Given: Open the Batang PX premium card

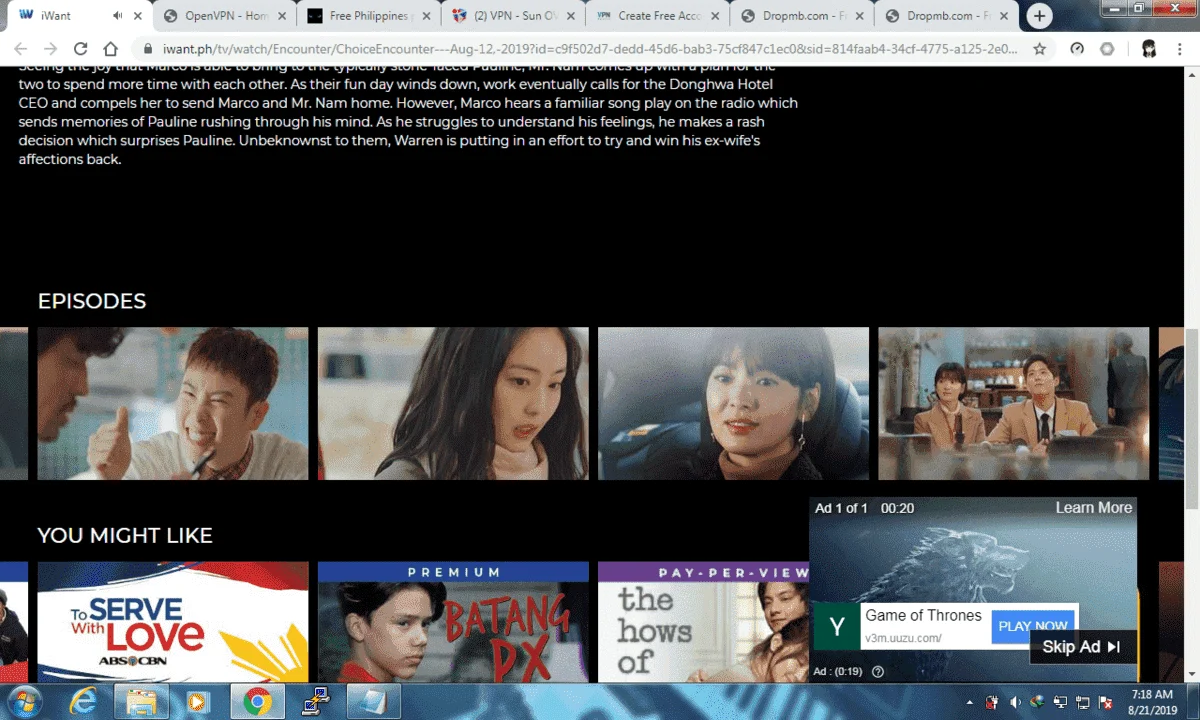Looking at the screenshot, I should pos(453,622).
